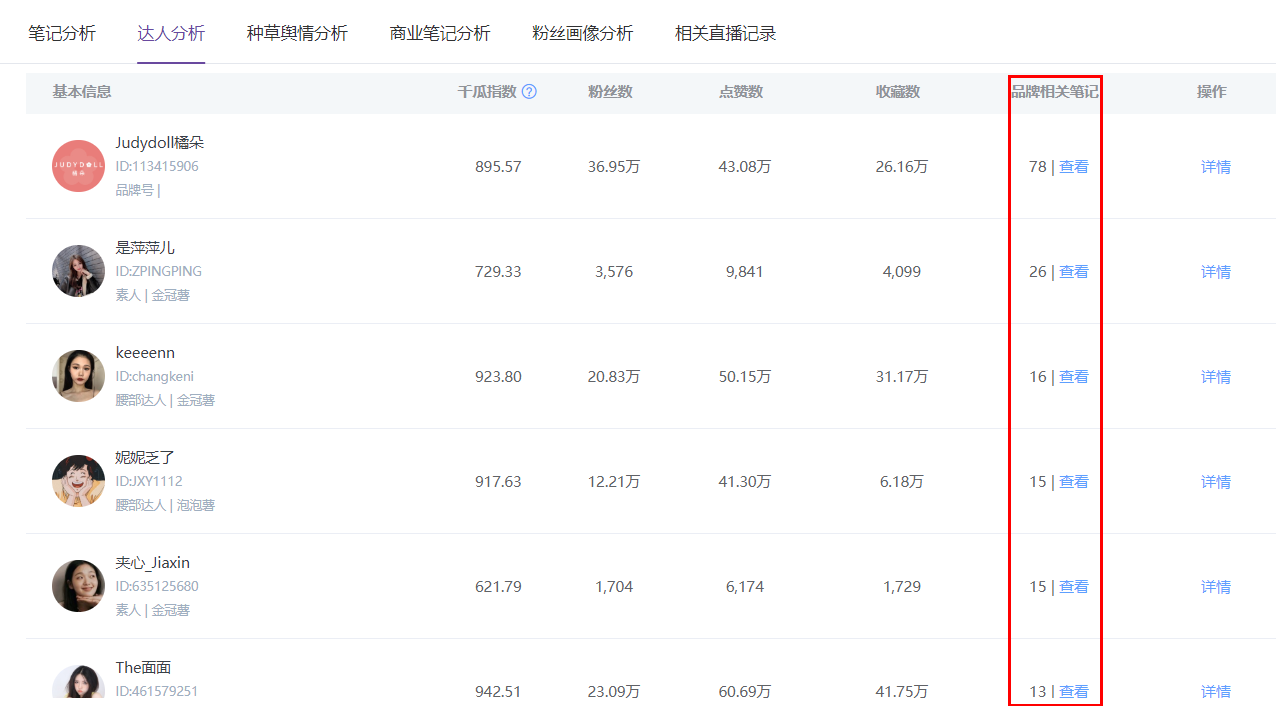Open Judydoll橘朵 brand avatar
This screenshot has width=1276, height=706.
tap(78, 166)
